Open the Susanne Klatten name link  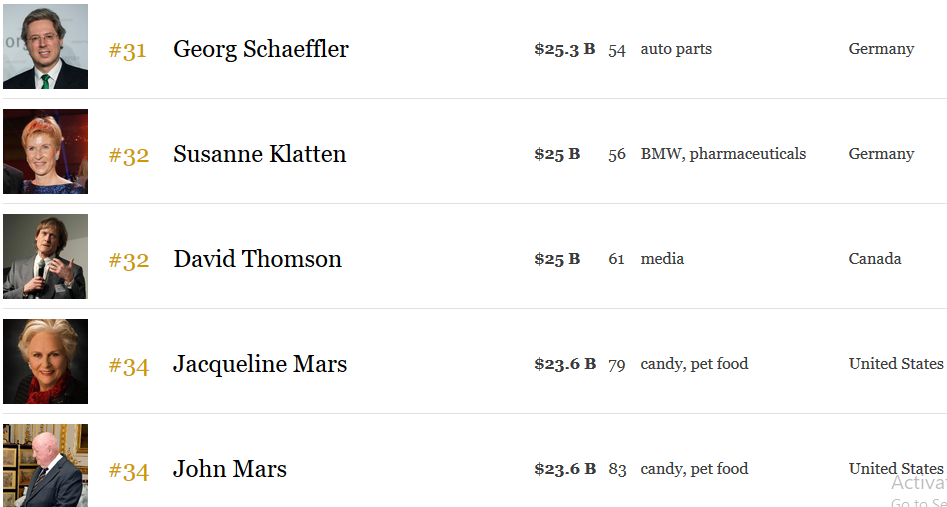point(260,154)
